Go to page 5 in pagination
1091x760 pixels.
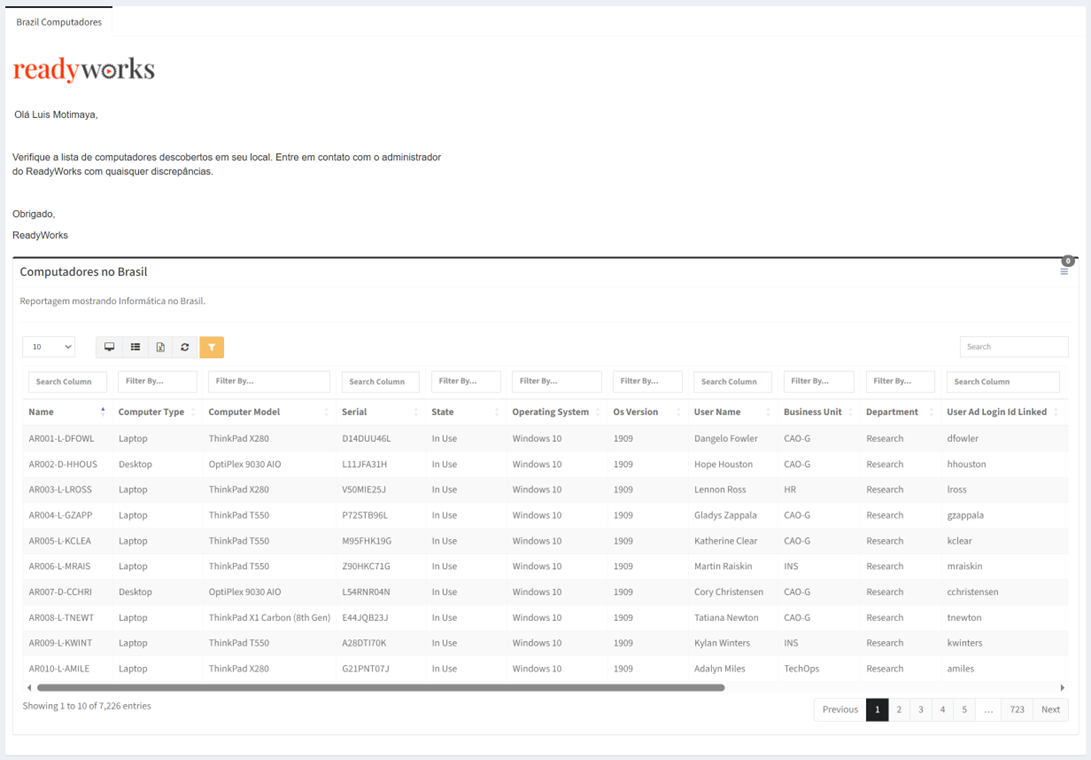click(964, 709)
